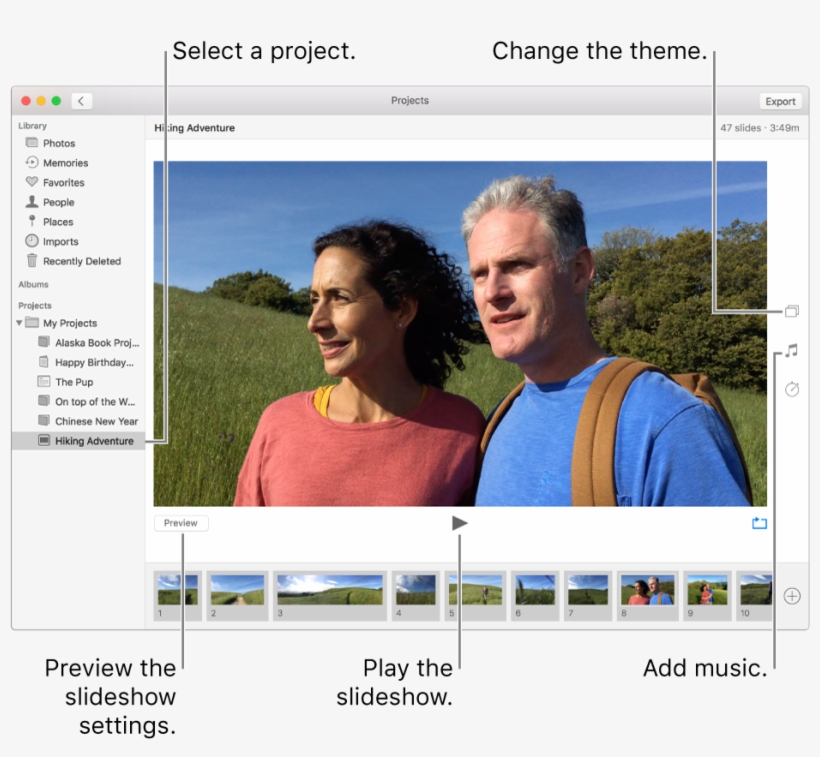The image size is (820, 757).
Task: Toggle loop playback for the slideshow
Action: pyautogui.click(x=758, y=522)
